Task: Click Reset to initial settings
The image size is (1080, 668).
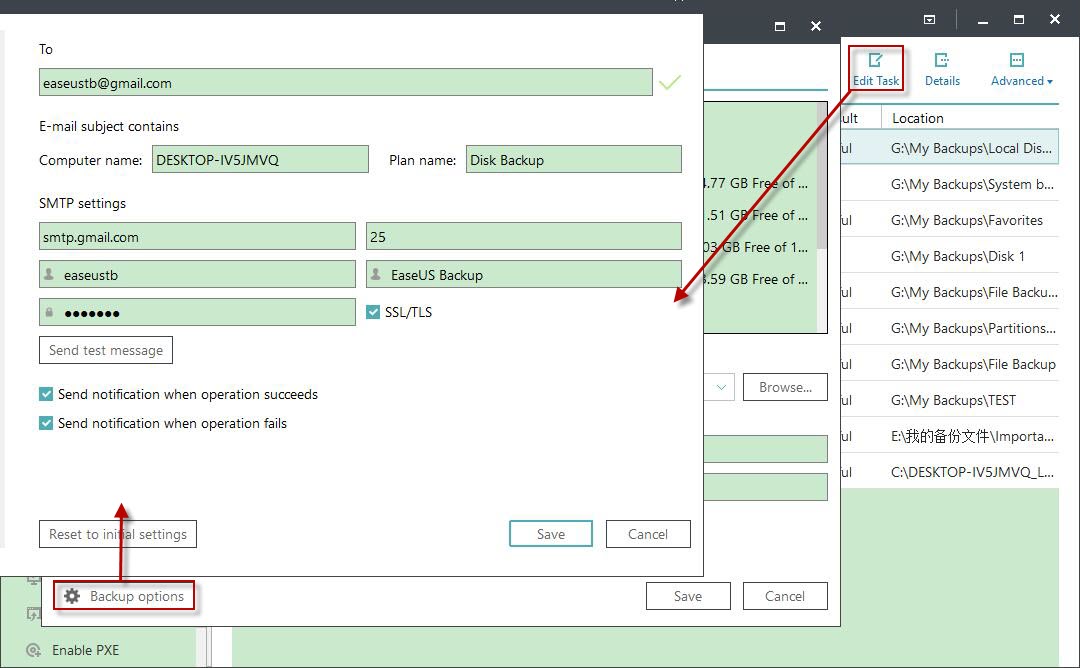Action: click(117, 533)
